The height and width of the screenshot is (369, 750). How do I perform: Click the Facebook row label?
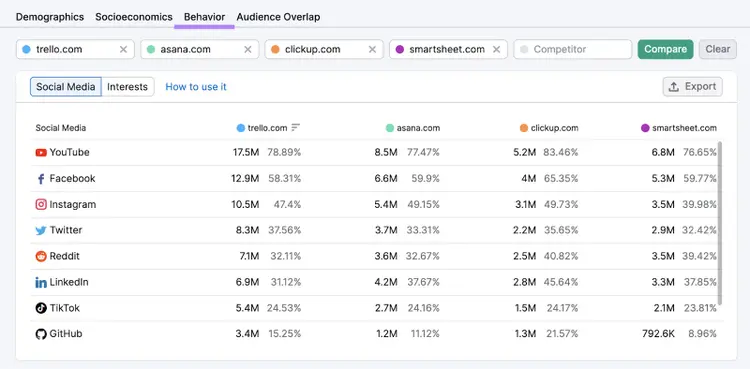pos(72,179)
